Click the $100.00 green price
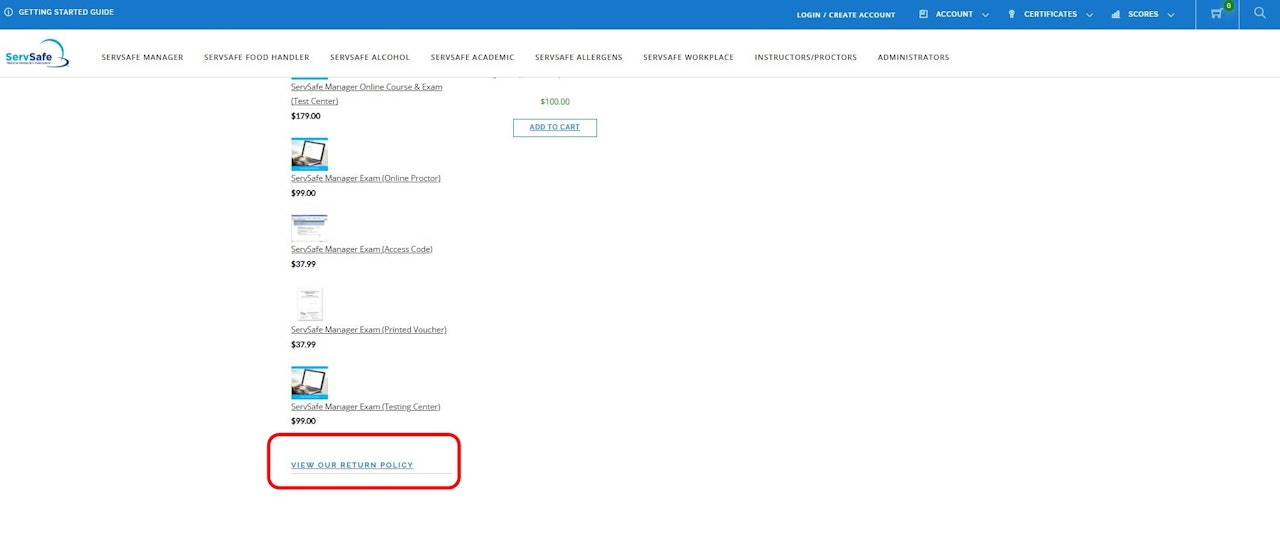Viewport: 1280px width, 559px height. (x=555, y=102)
